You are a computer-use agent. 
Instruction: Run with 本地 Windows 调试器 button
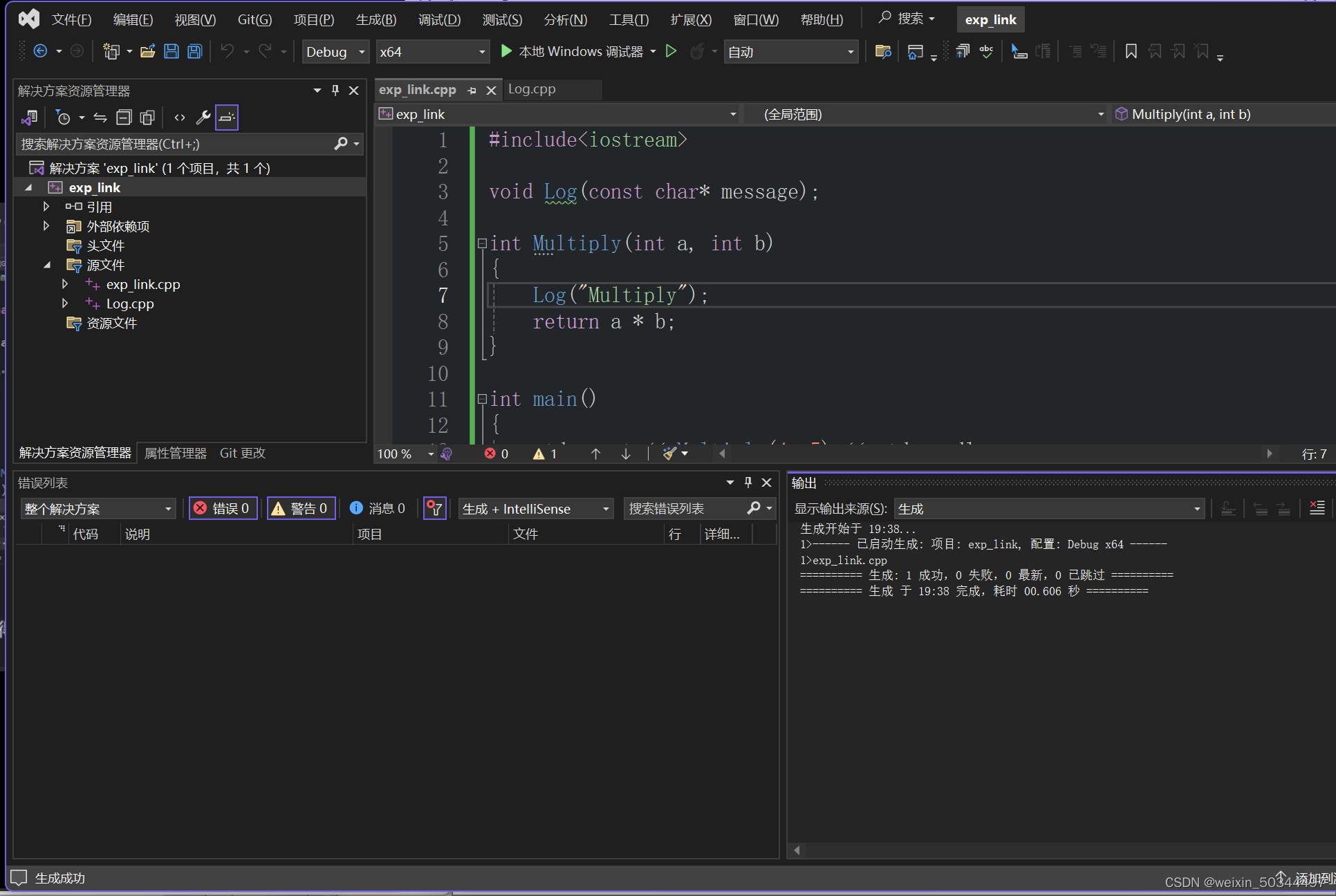[573, 52]
